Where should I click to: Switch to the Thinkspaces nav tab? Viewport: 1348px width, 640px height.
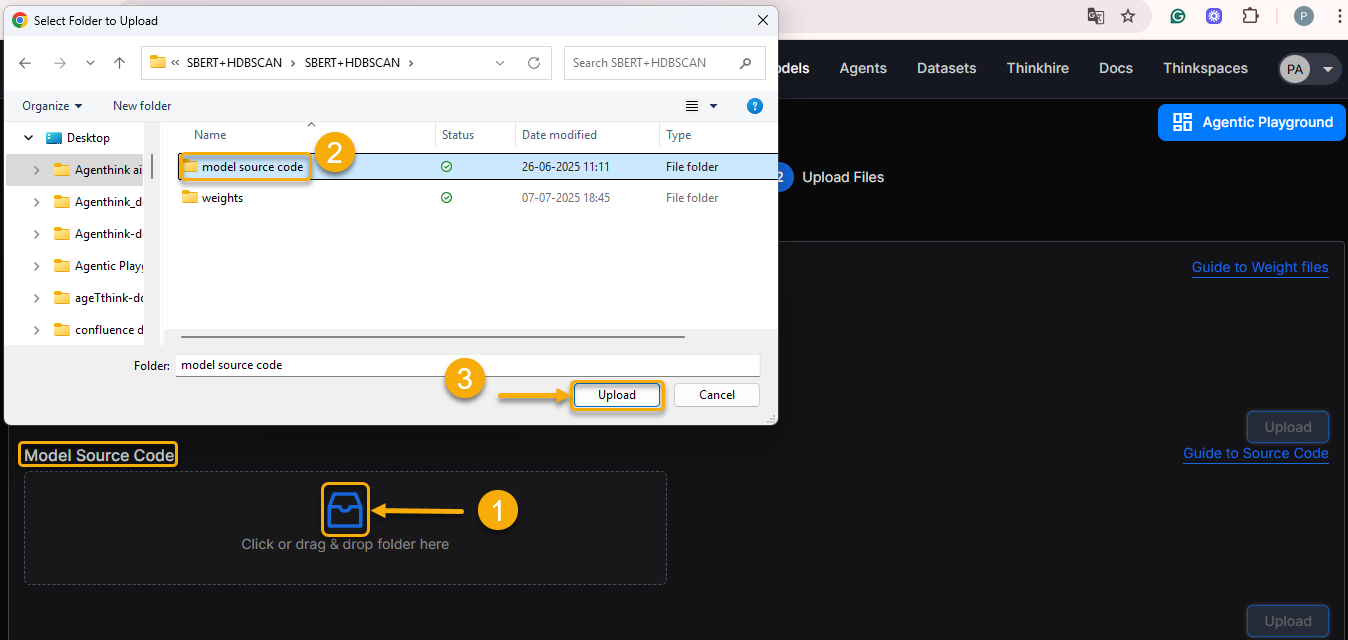(1205, 68)
